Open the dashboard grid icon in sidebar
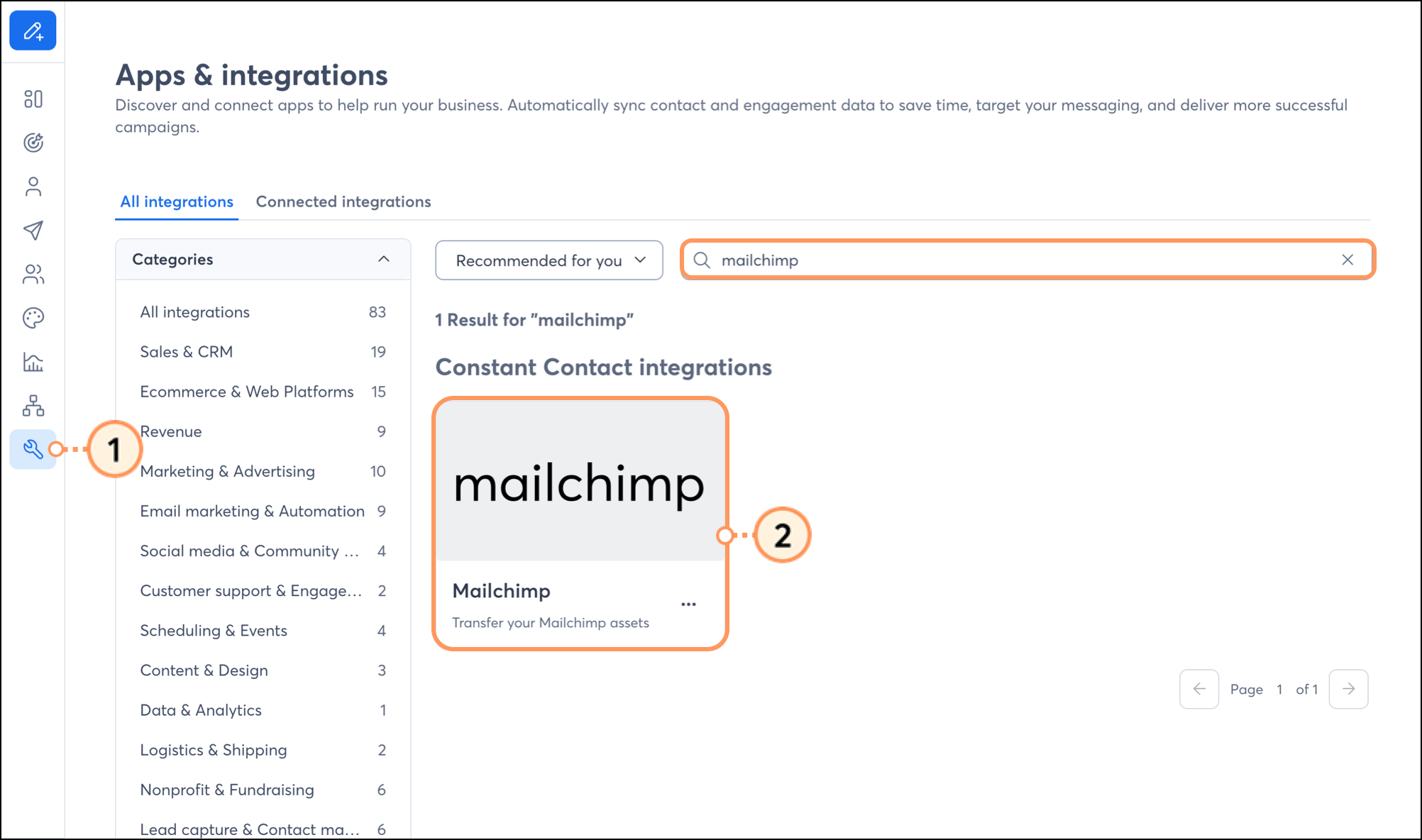 33,99
